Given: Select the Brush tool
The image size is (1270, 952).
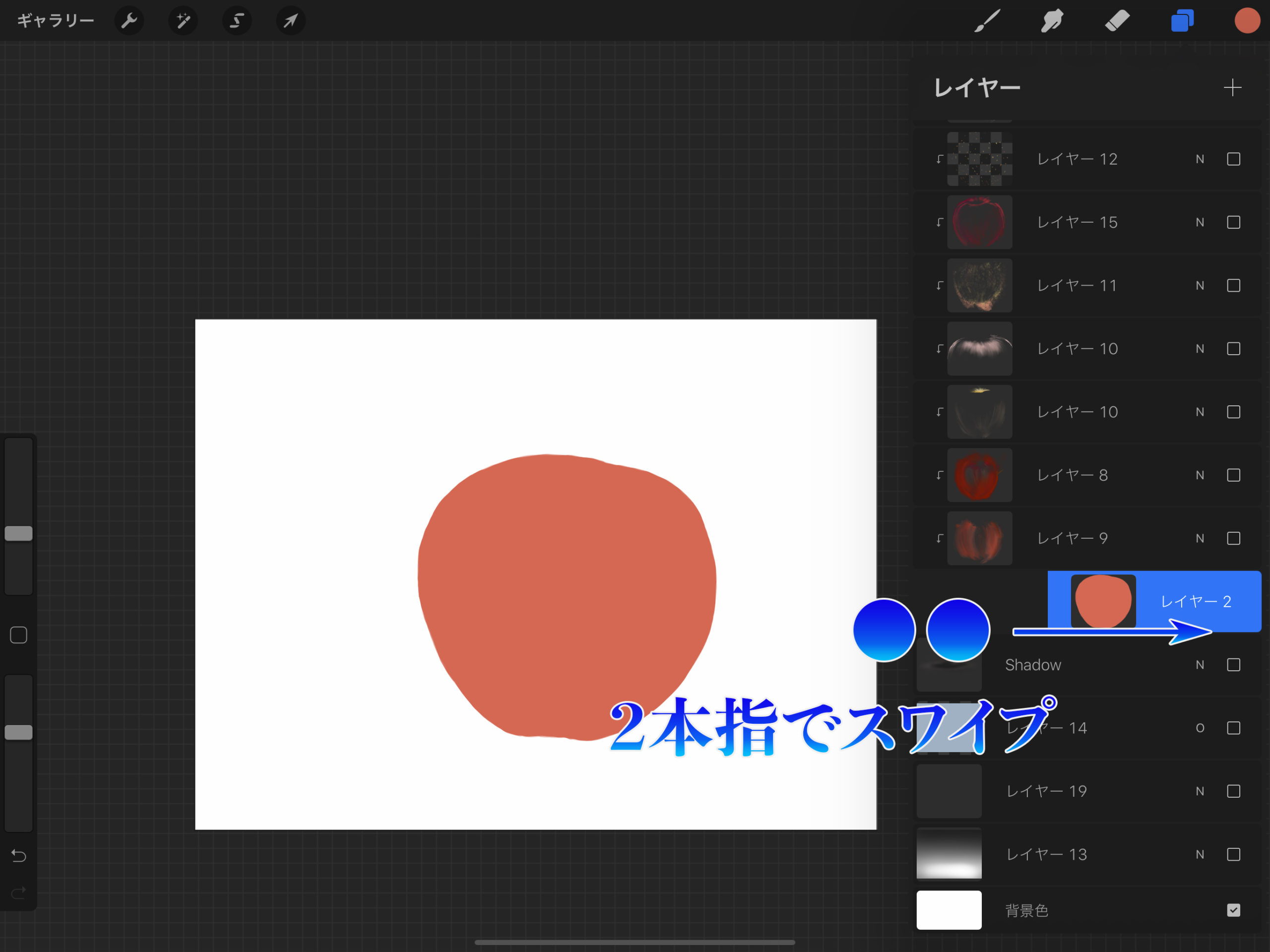Looking at the screenshot, I should [987, 21].
